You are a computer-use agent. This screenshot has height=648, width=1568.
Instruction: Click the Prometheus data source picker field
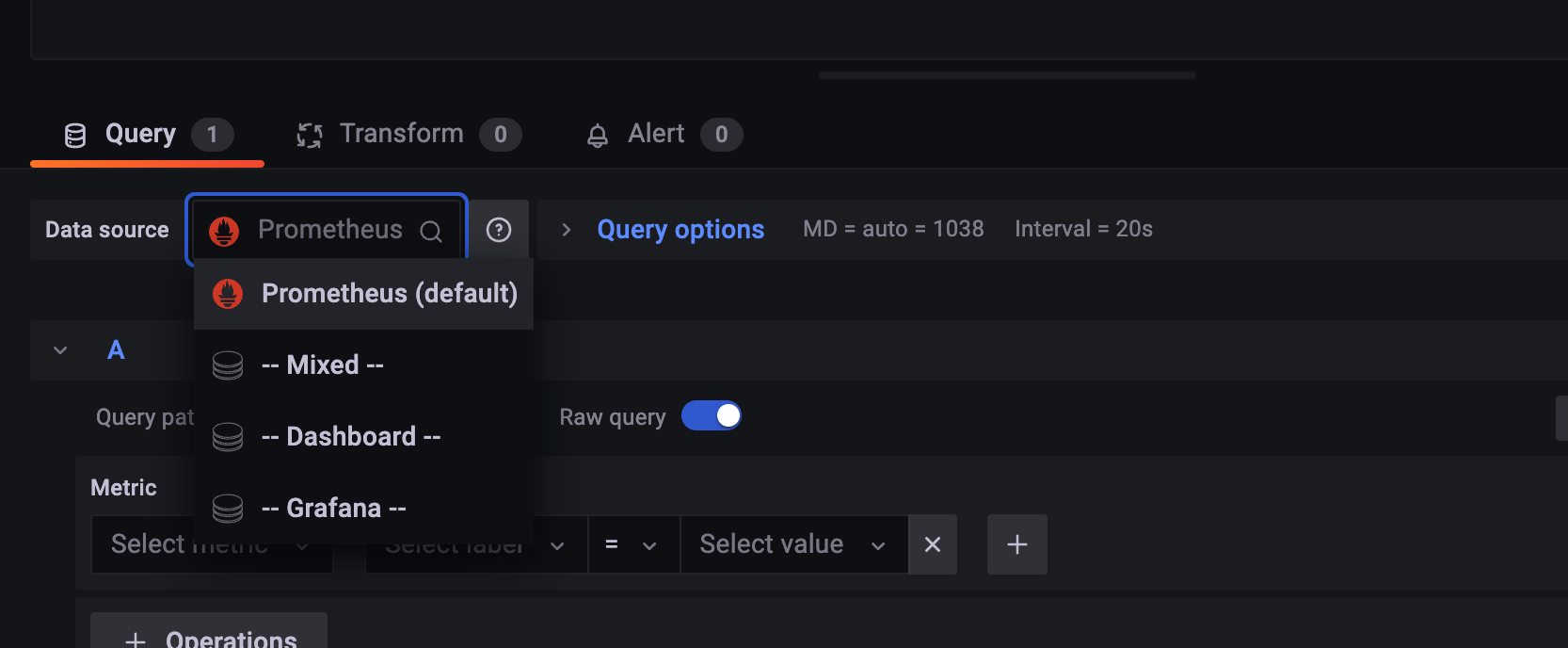tap(327, 230)
